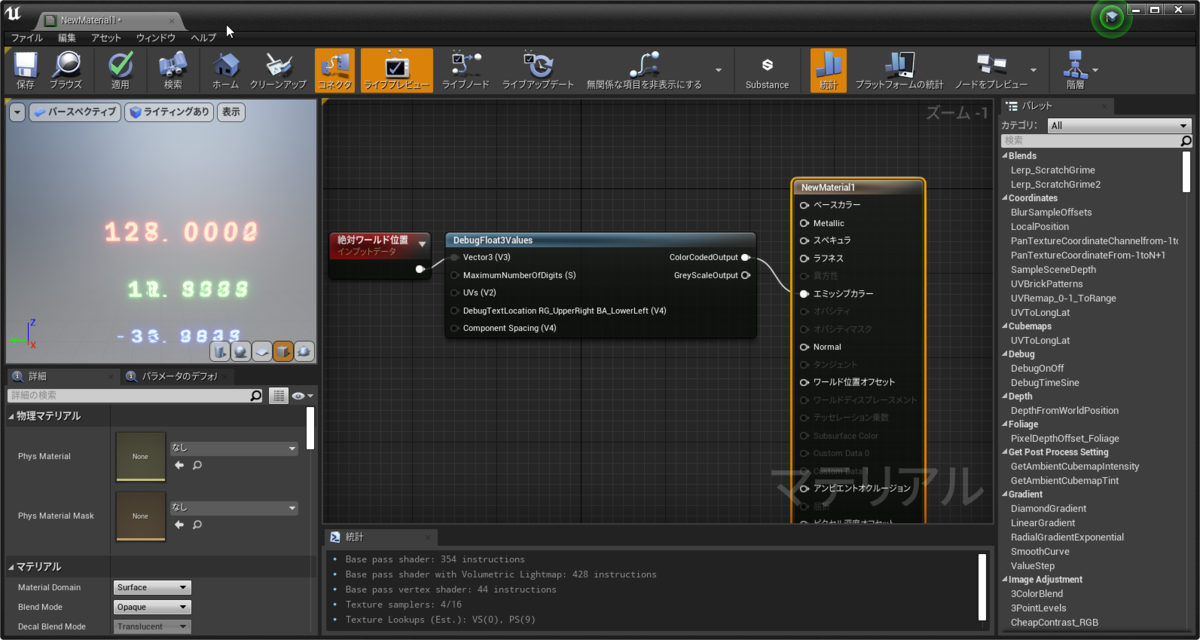Screen dimensions: 1200x640
Task: Open the ウィンドウ menu
Action: [x=156, y=37]
